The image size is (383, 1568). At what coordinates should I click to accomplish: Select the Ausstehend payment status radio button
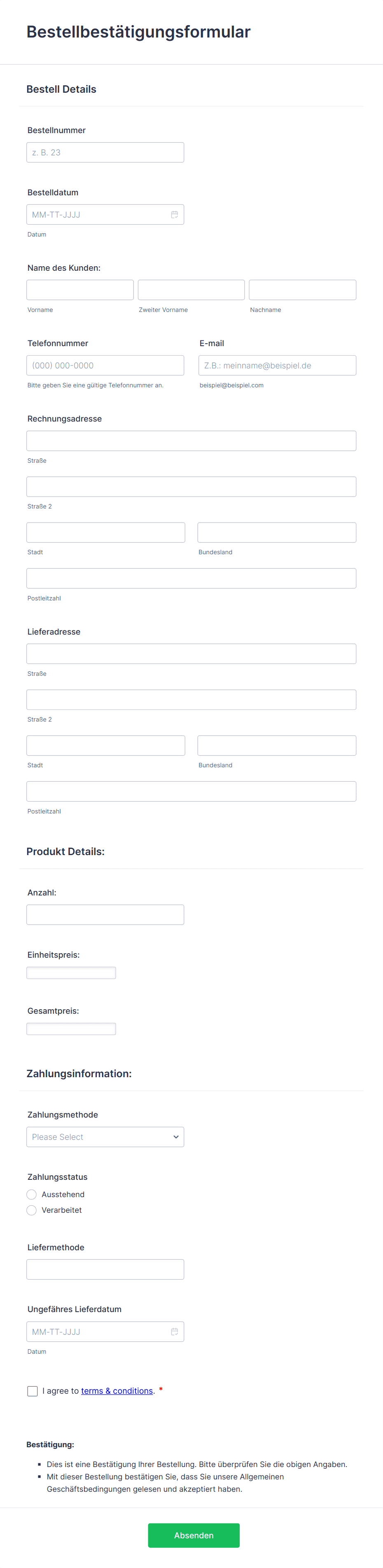(x=31, y=1194)
